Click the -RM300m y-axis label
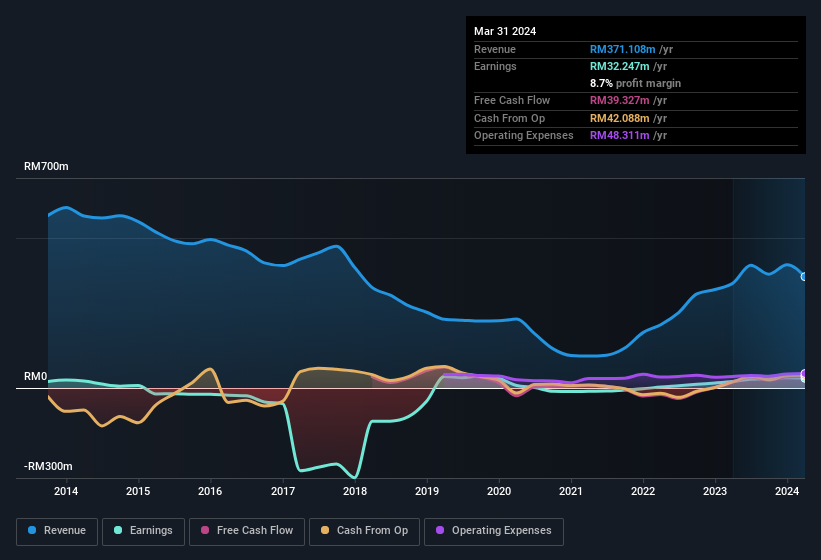Image resolution: width=821 pixels, height=560 pixels. pyautogui.click(x=48, y=466)
